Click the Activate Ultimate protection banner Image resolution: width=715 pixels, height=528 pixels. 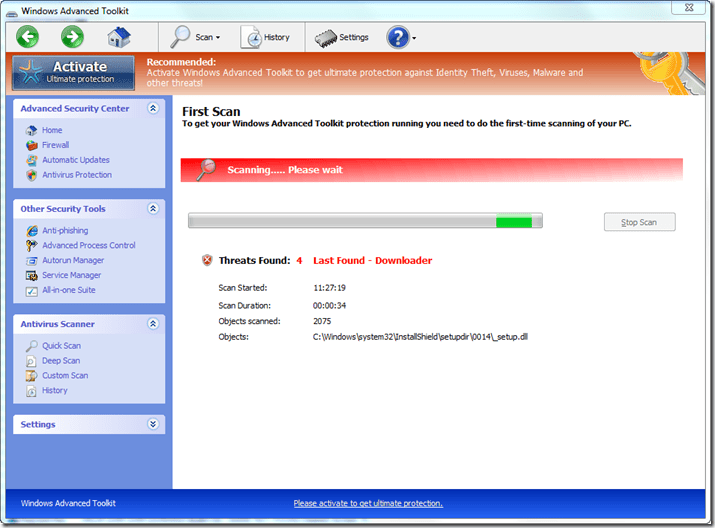pyautogui.click(x=73, y=72)
